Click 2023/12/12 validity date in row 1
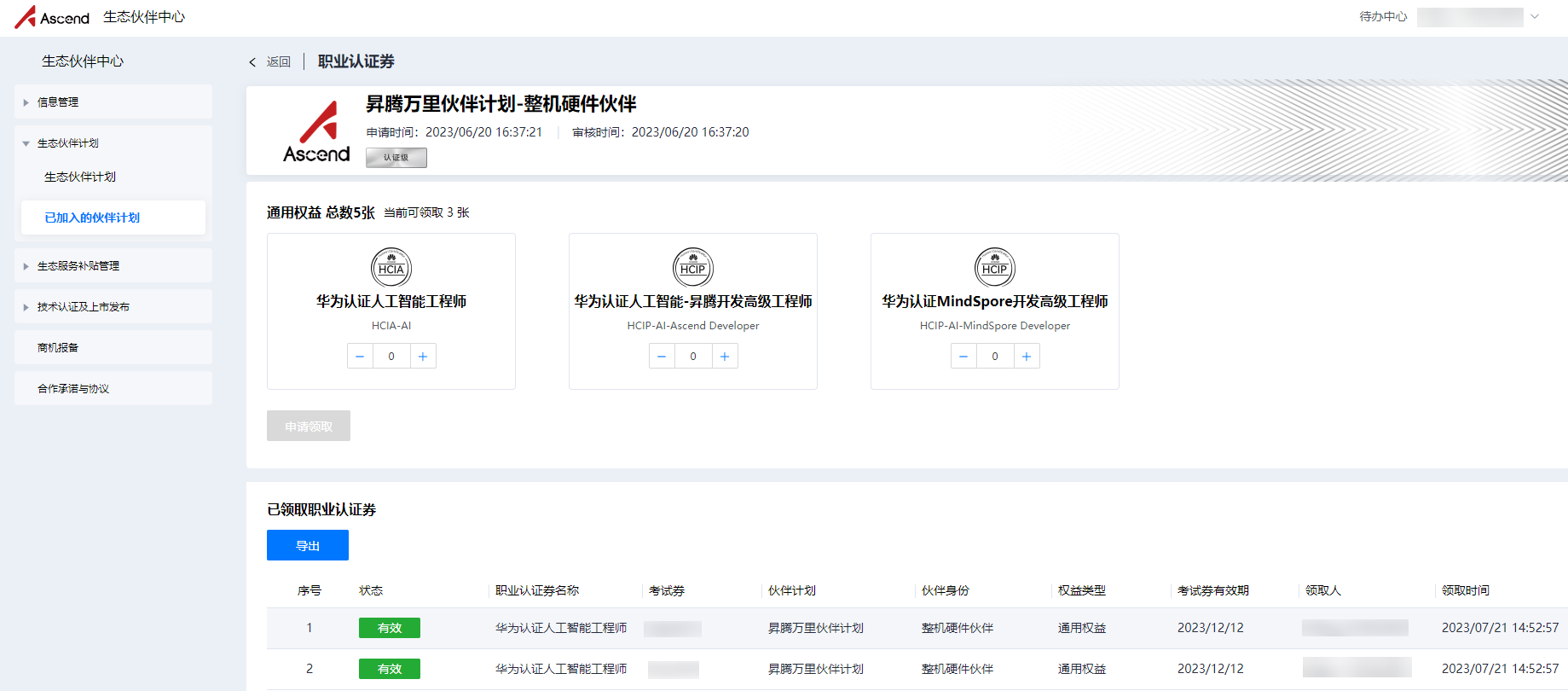 pos(1211,628)
